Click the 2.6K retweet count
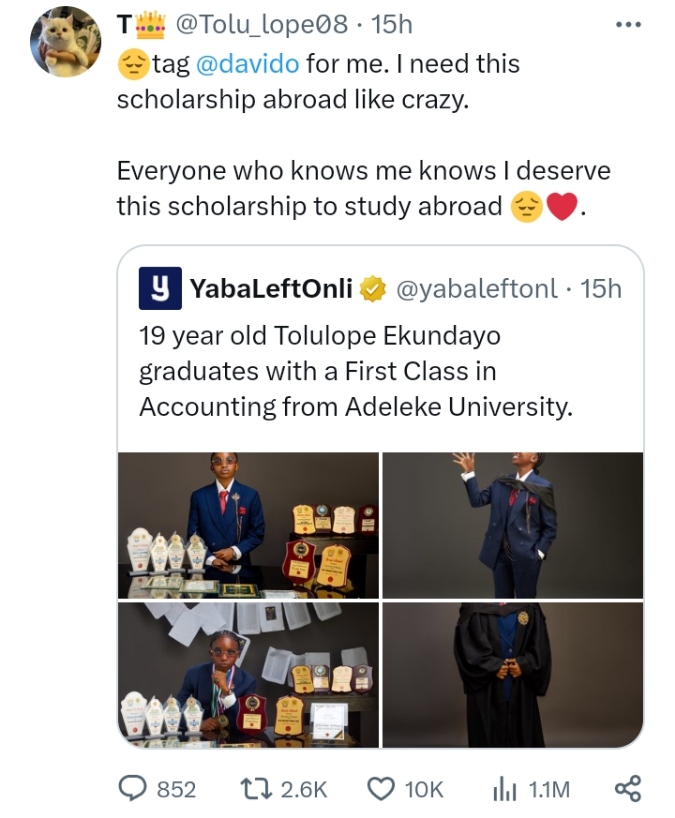The width and height of the screenshot is (675, 818). (303, 789)
